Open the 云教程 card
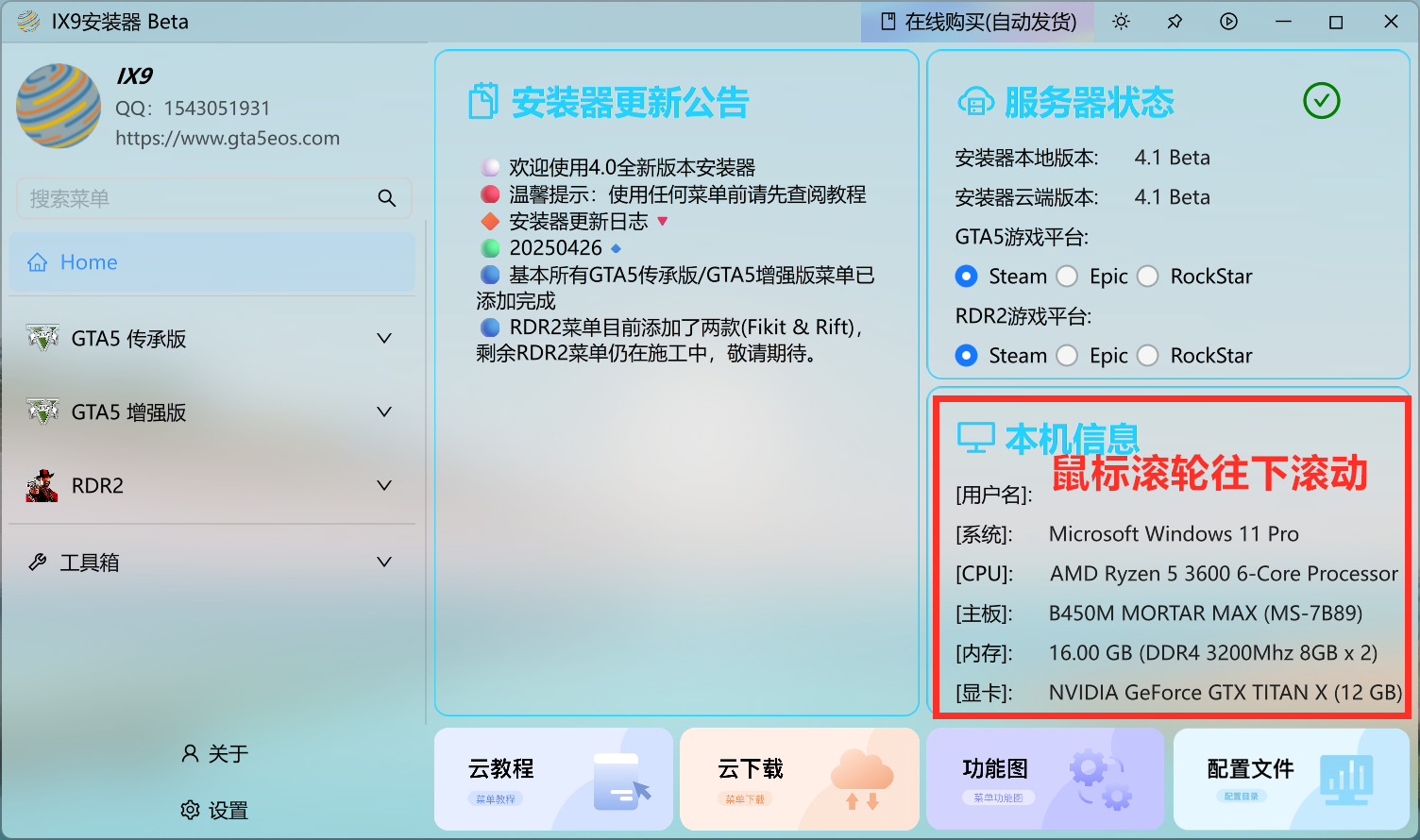 point(554,779)
